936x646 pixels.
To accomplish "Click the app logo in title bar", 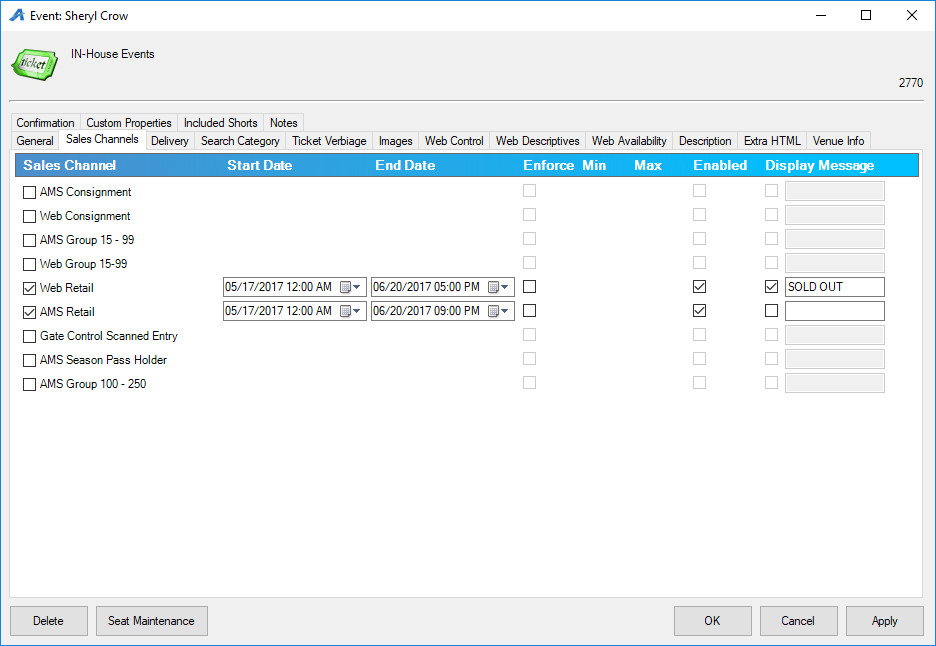I will click(x=17, y=16).
